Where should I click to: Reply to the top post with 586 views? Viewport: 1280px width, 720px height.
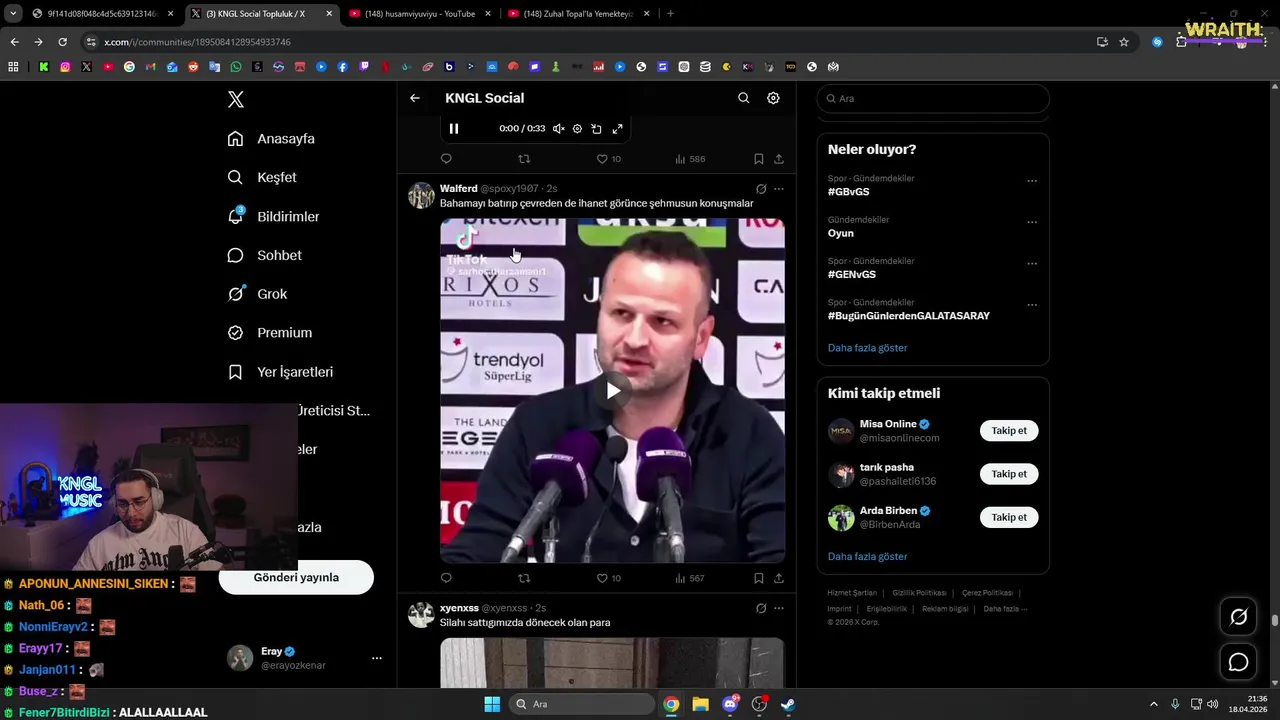coord(446,159)
